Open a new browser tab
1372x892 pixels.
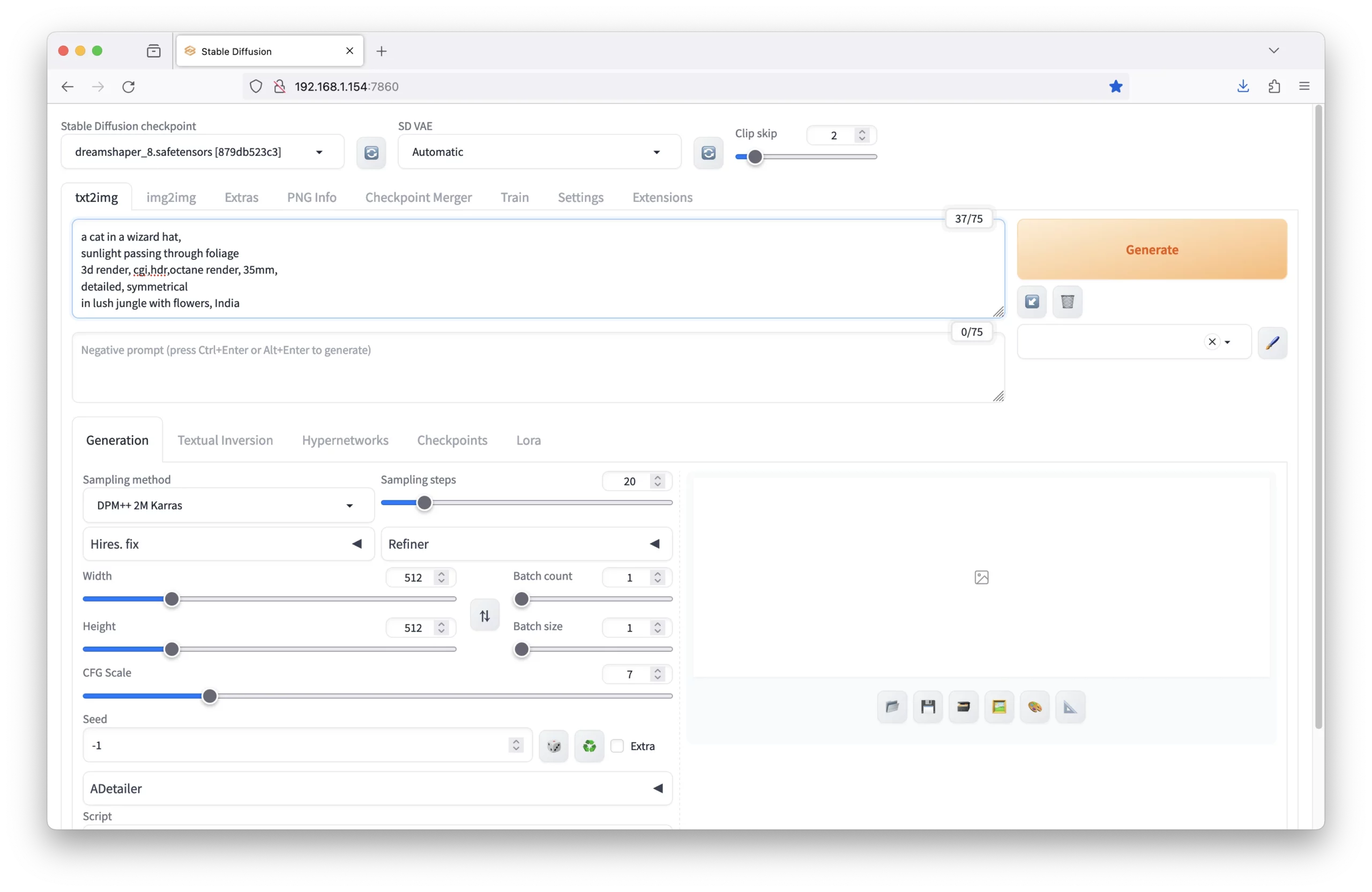pos(381,51)
